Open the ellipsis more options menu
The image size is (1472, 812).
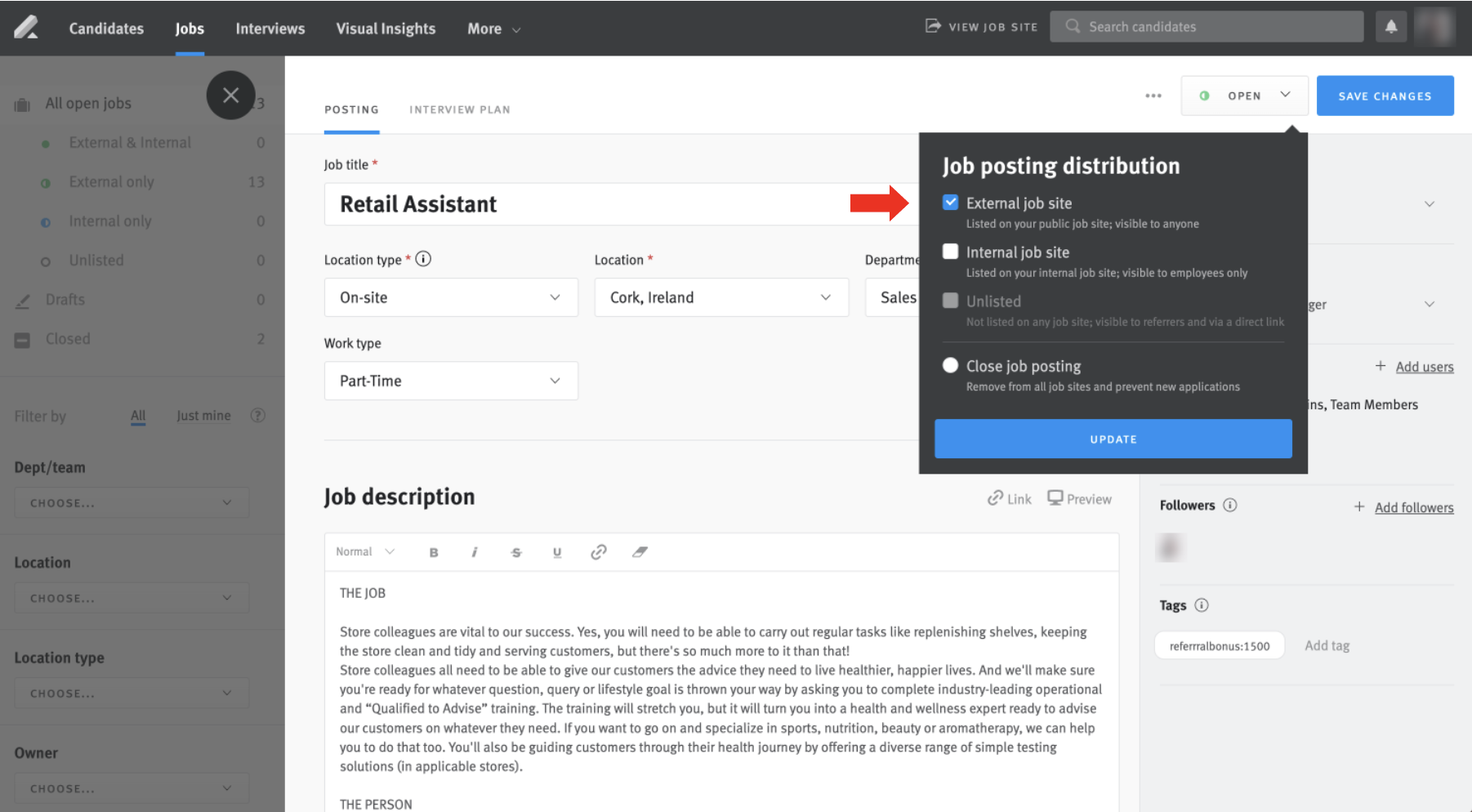[1153, 96]
